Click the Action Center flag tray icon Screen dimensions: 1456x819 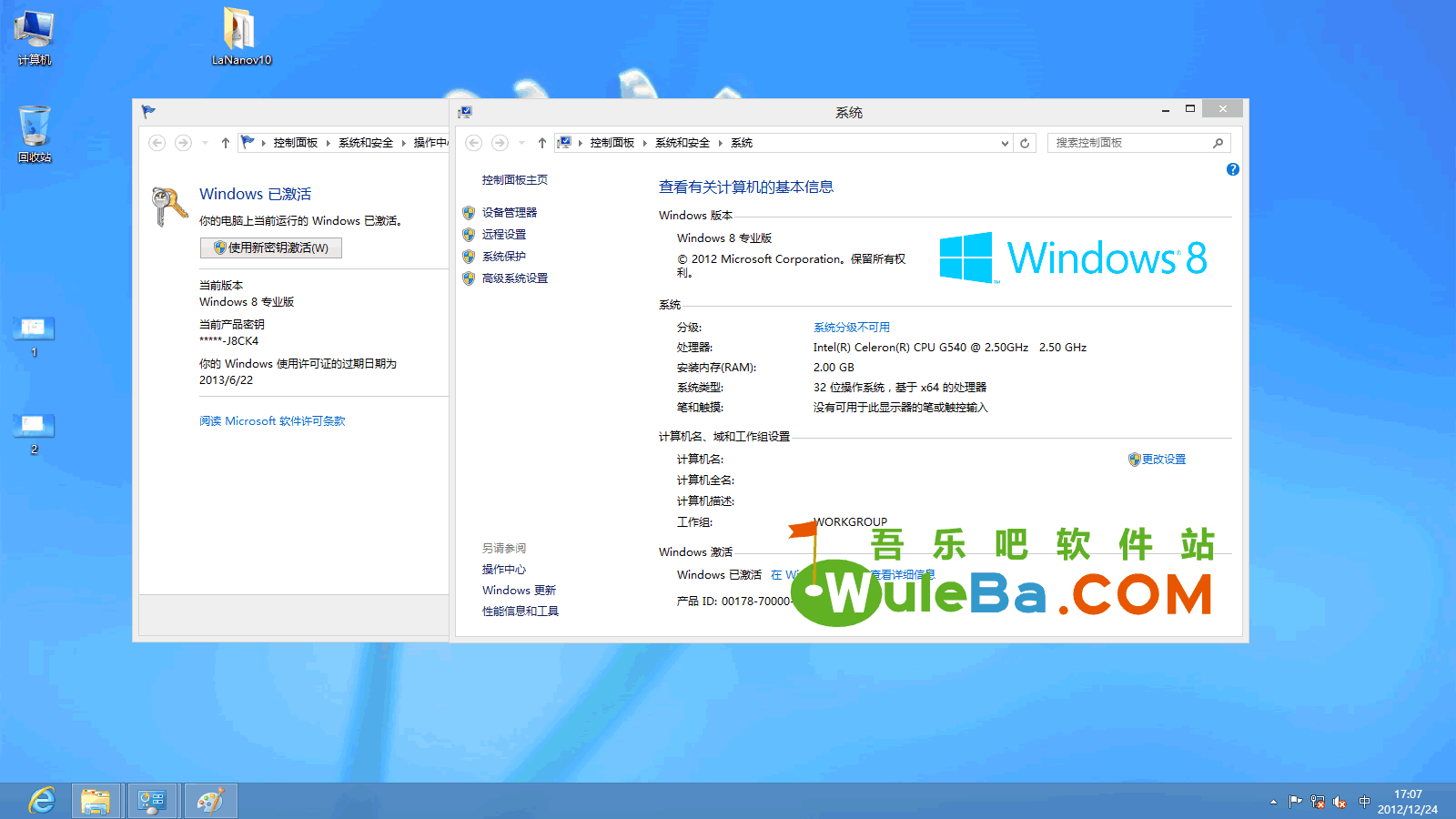[x=1296, y=802]
